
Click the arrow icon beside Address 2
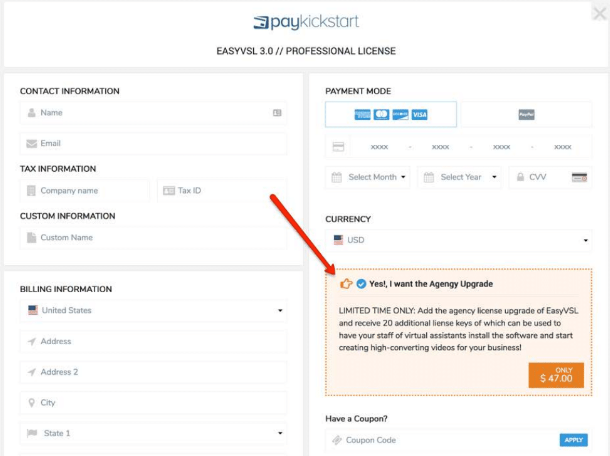[x=32, y=372]
